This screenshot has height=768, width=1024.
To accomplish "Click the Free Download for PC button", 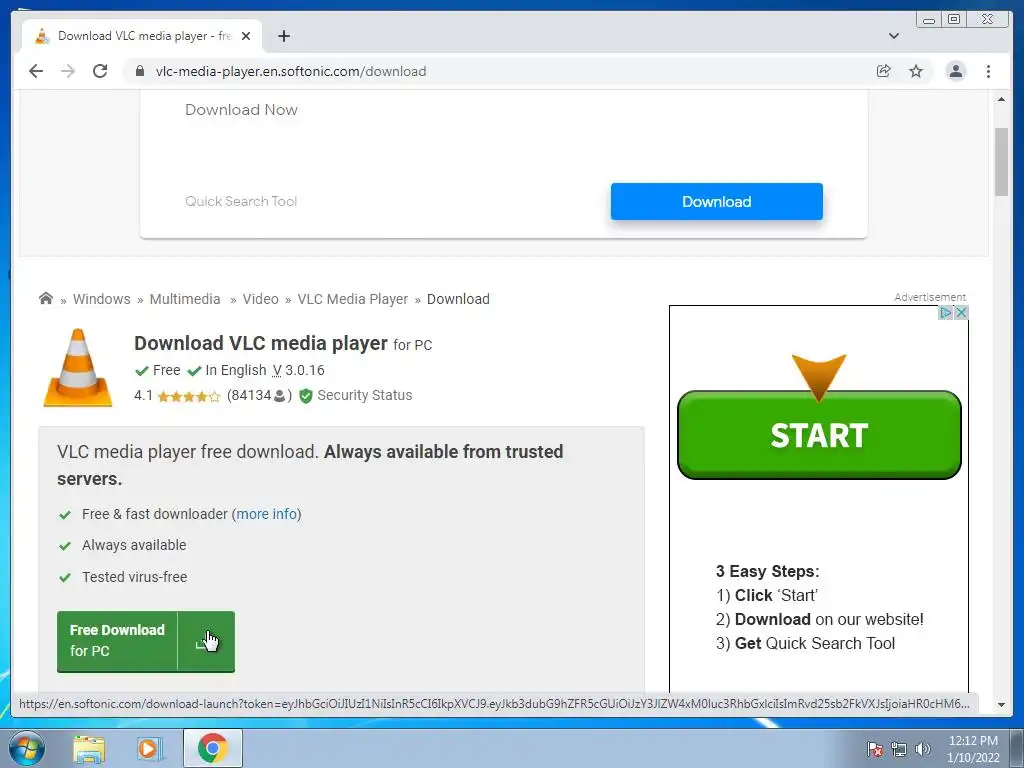I will (146, 641).
